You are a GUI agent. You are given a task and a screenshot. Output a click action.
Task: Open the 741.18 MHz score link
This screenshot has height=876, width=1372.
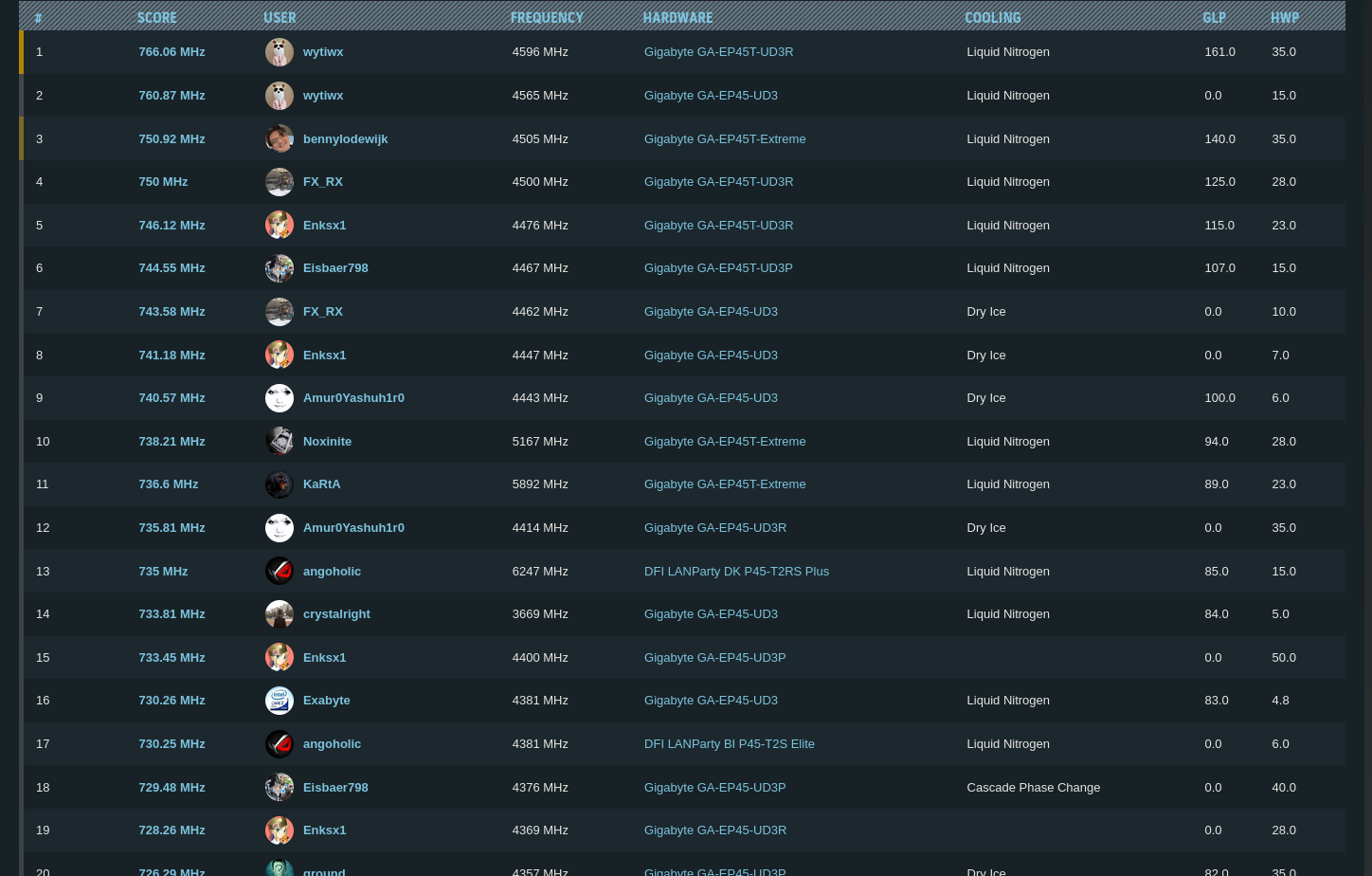click(171, 356)
